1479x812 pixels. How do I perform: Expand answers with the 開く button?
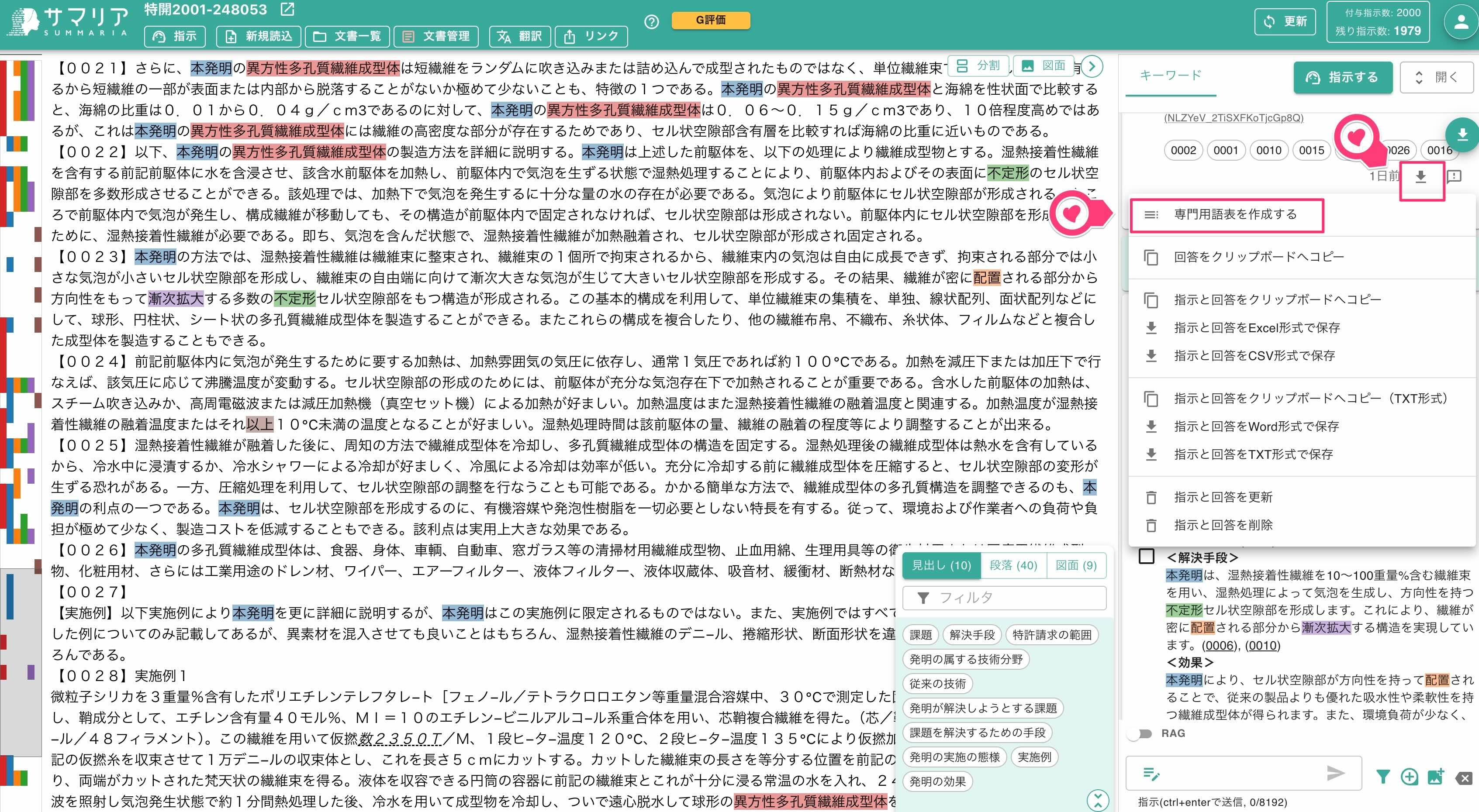point(1437,77)
